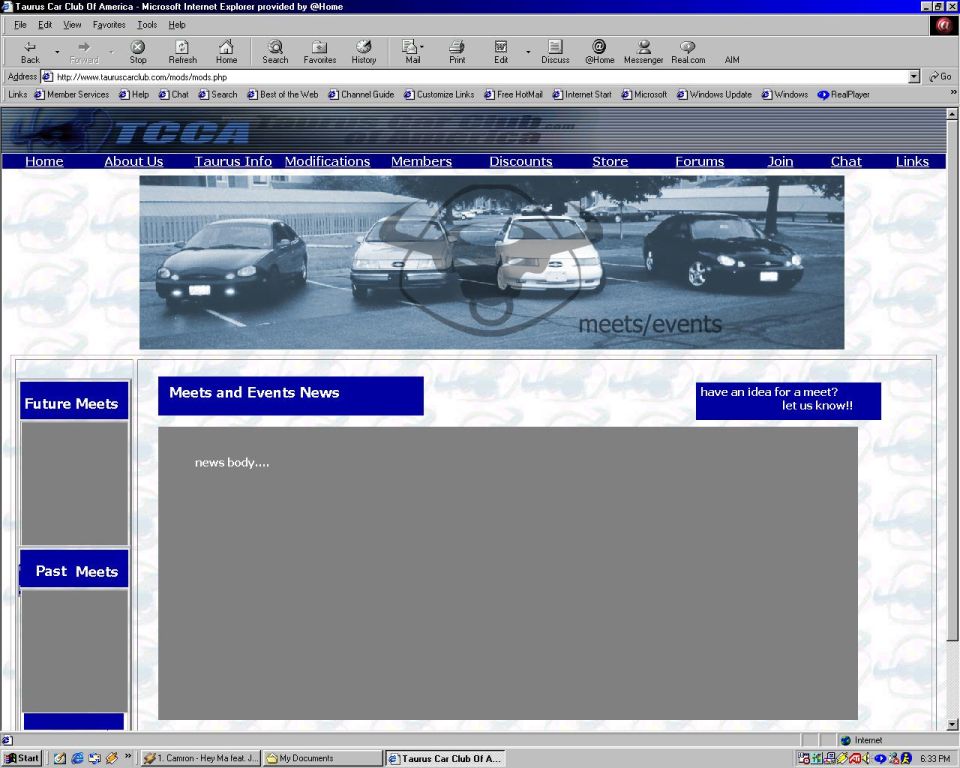Go to the Home page nav link
The image size is (960, 768).
(44, 161)
